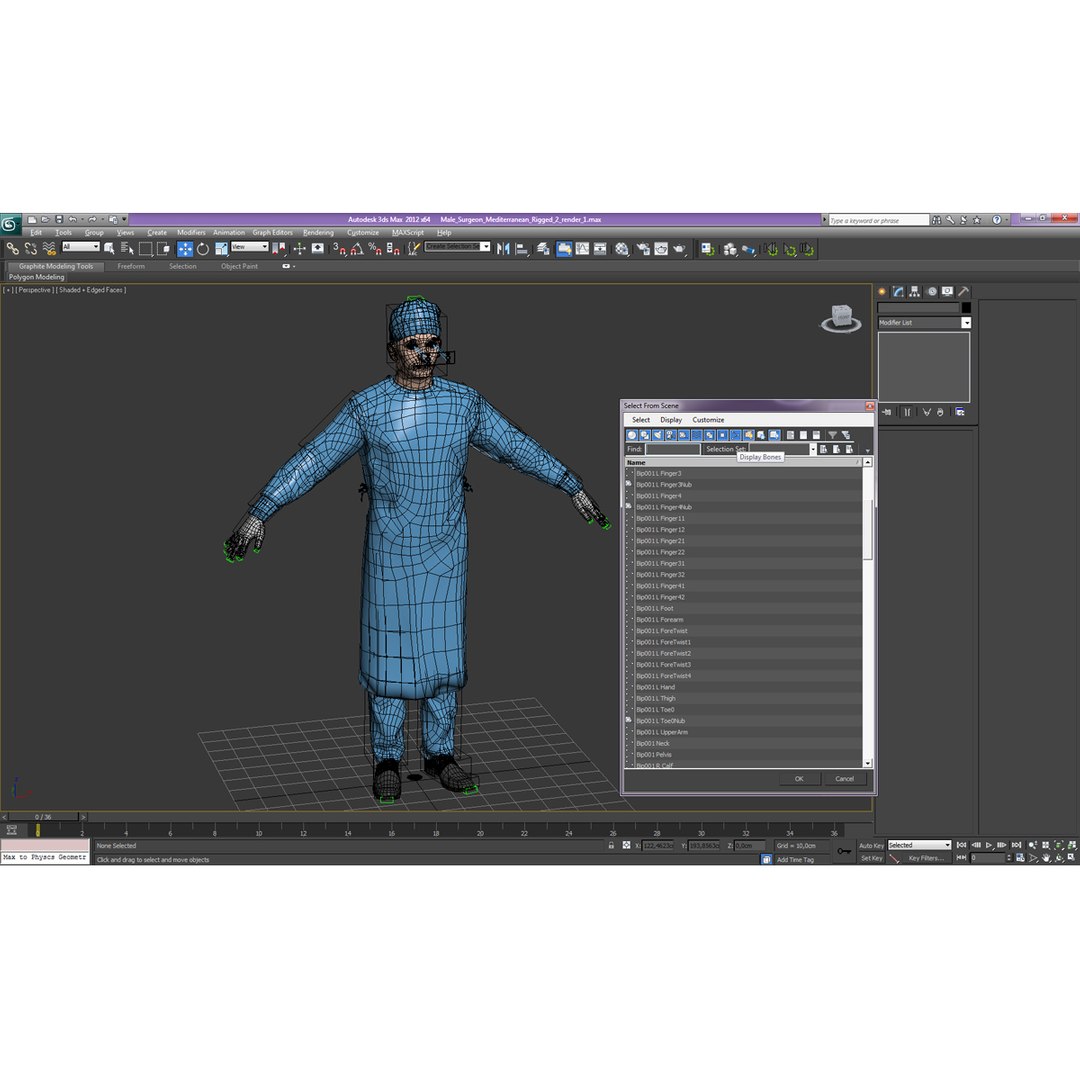Switch to the Freeform ribbon tab
1080x1080 pixels.
(x=131, y=267)
